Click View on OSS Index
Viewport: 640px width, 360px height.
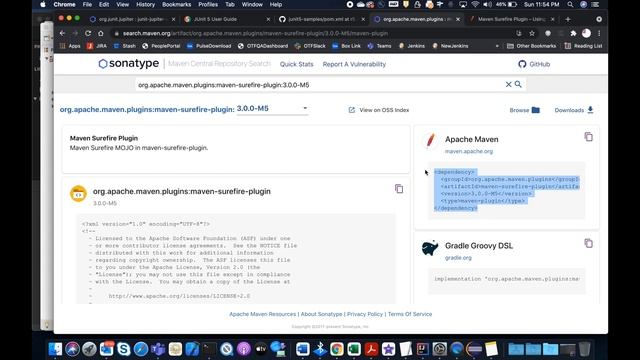379,110
